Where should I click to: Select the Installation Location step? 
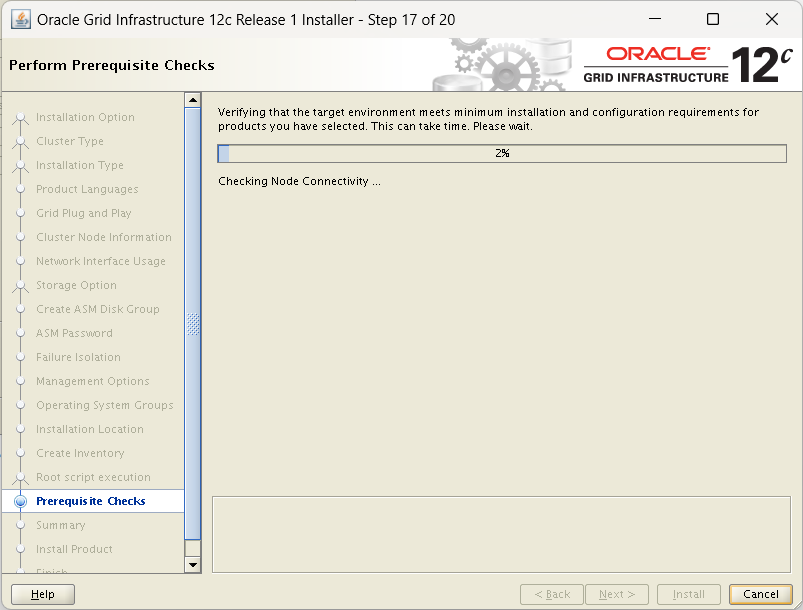click(x=90, y=429)
